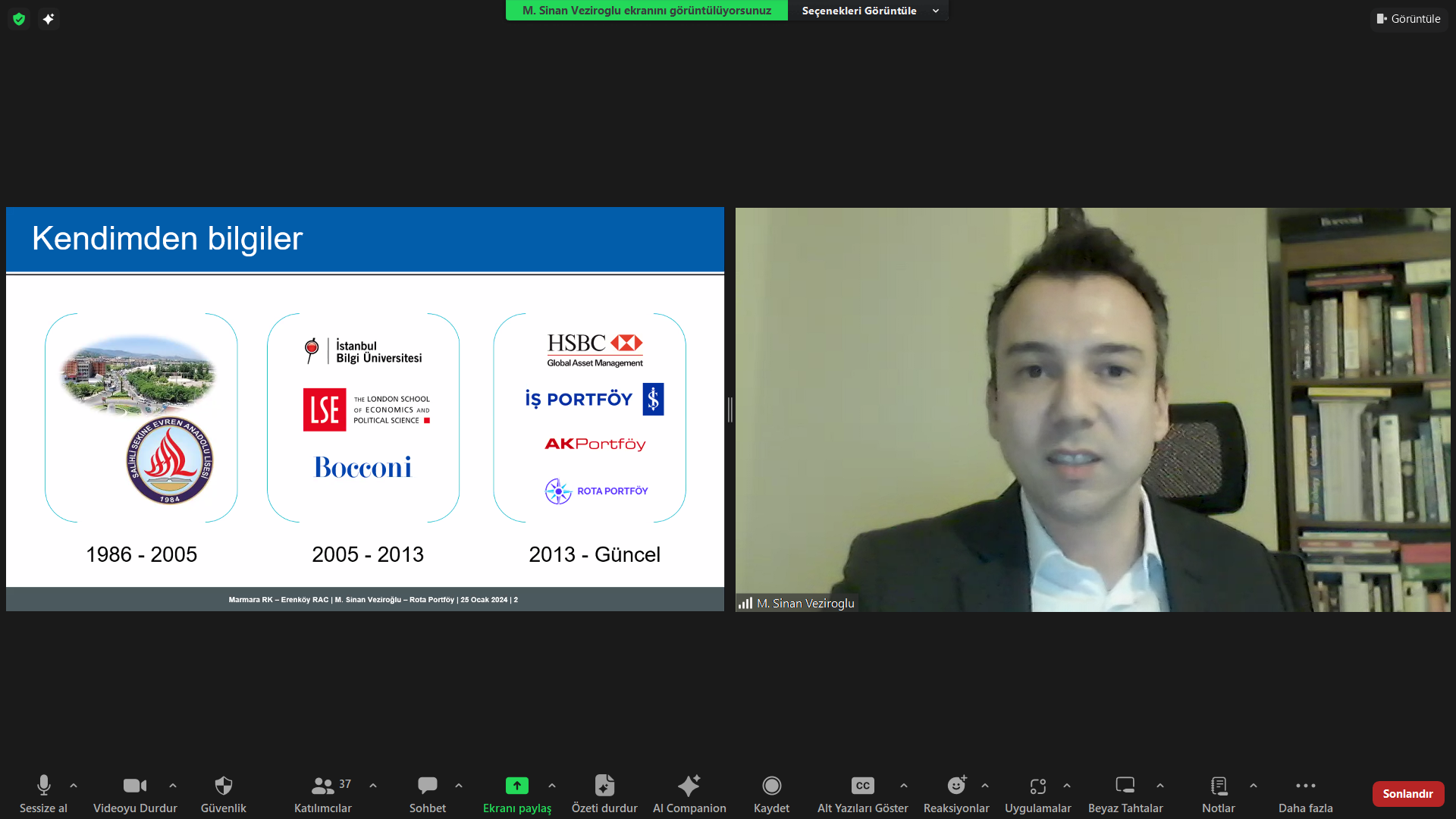Viewport: 1456px width, 819px height.
Task: Expand apps arrow next to Uygulamalar
Action: [x=1067, y=786]
